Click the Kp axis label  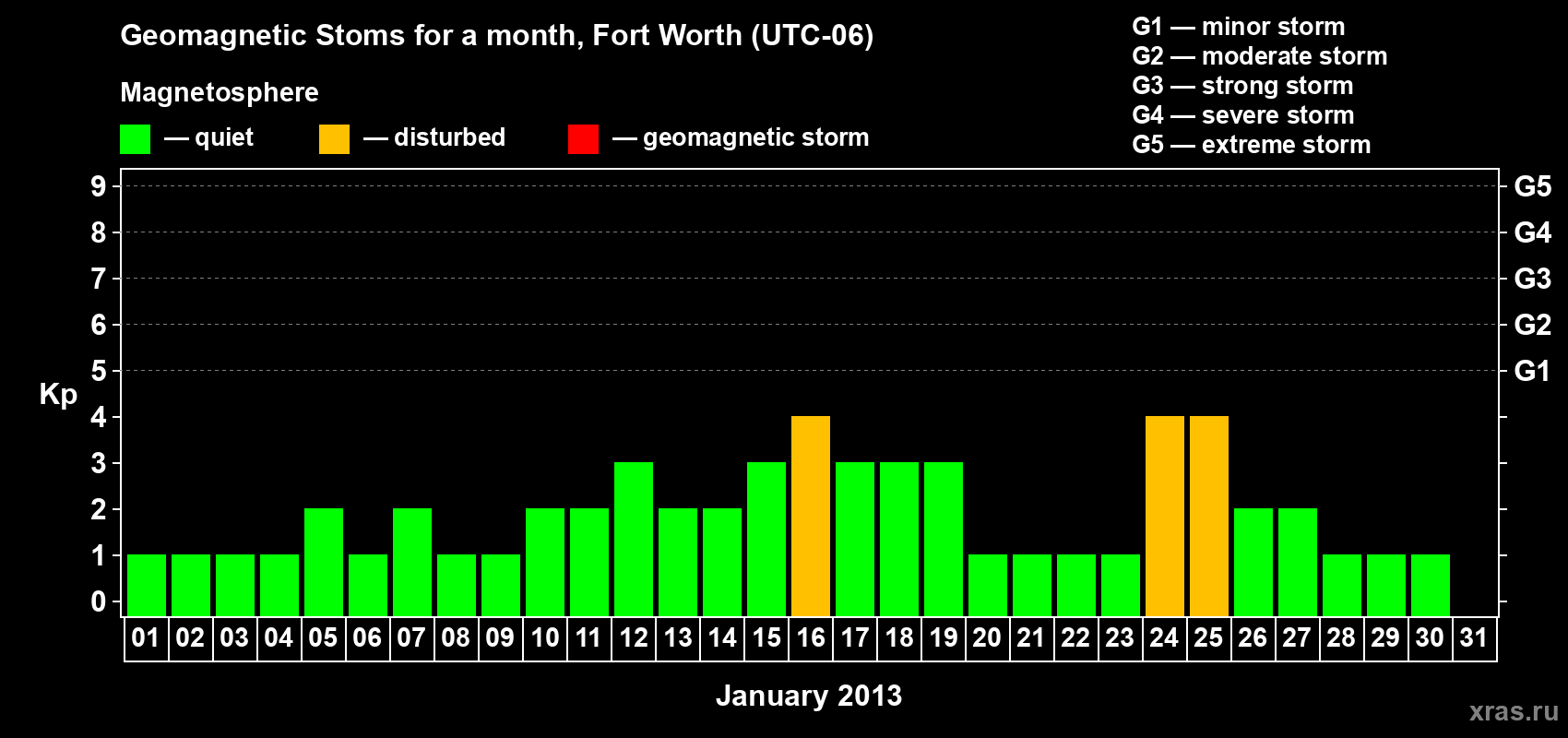[x=58, y=395]
